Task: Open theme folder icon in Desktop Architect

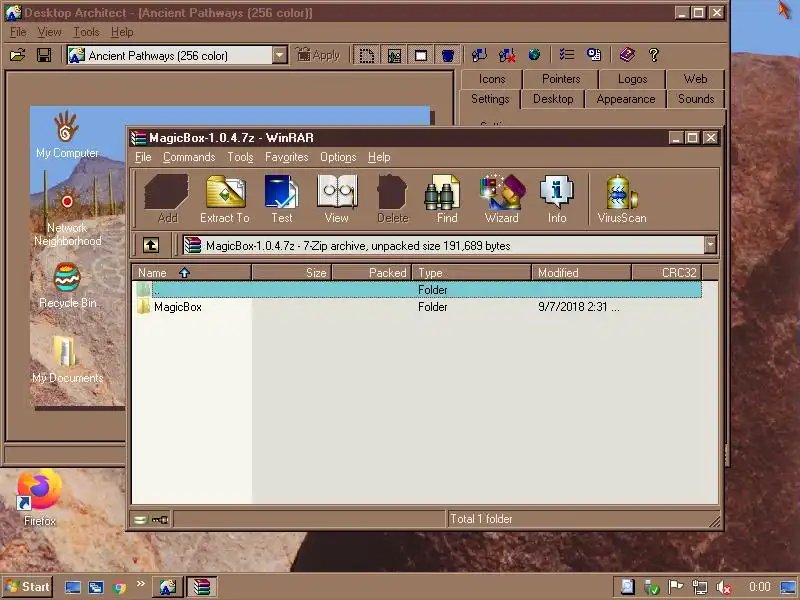Action: [18, 55]
